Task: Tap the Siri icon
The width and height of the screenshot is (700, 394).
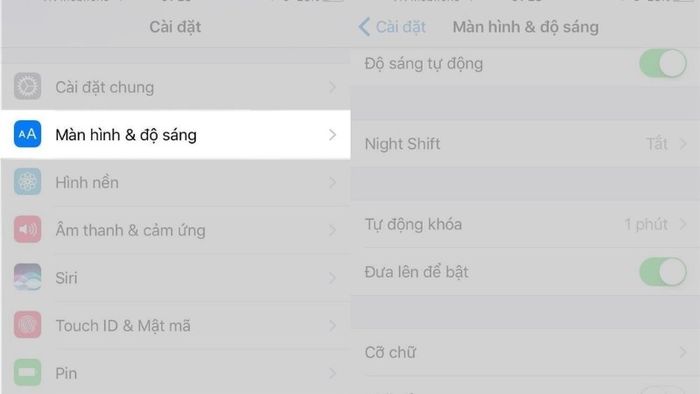Action: point(27,277)
